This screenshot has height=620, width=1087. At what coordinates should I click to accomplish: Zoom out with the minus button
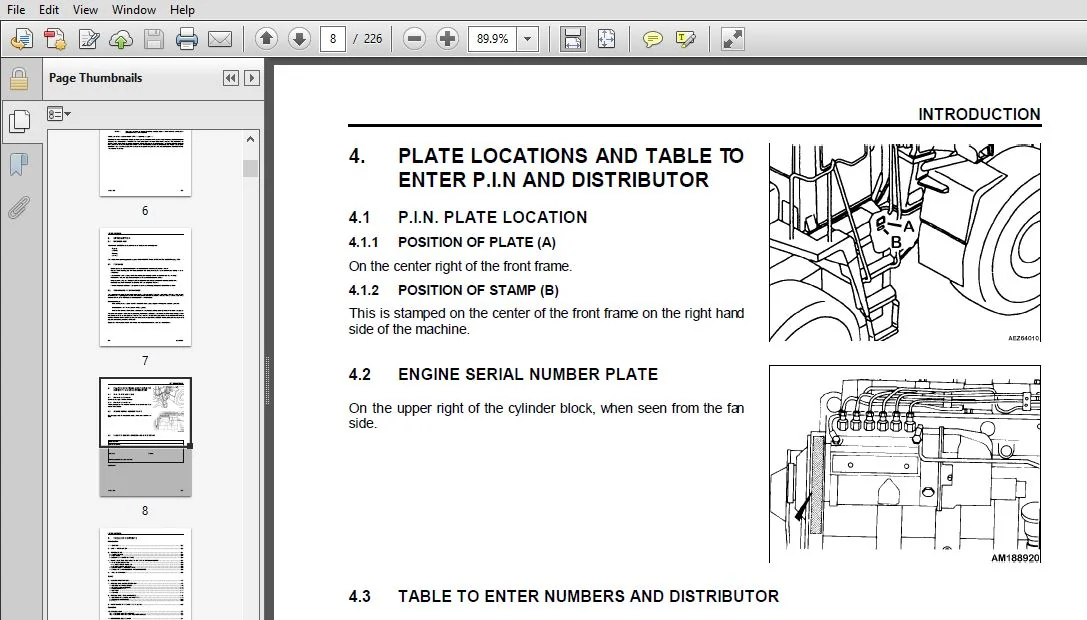[414, 39]
